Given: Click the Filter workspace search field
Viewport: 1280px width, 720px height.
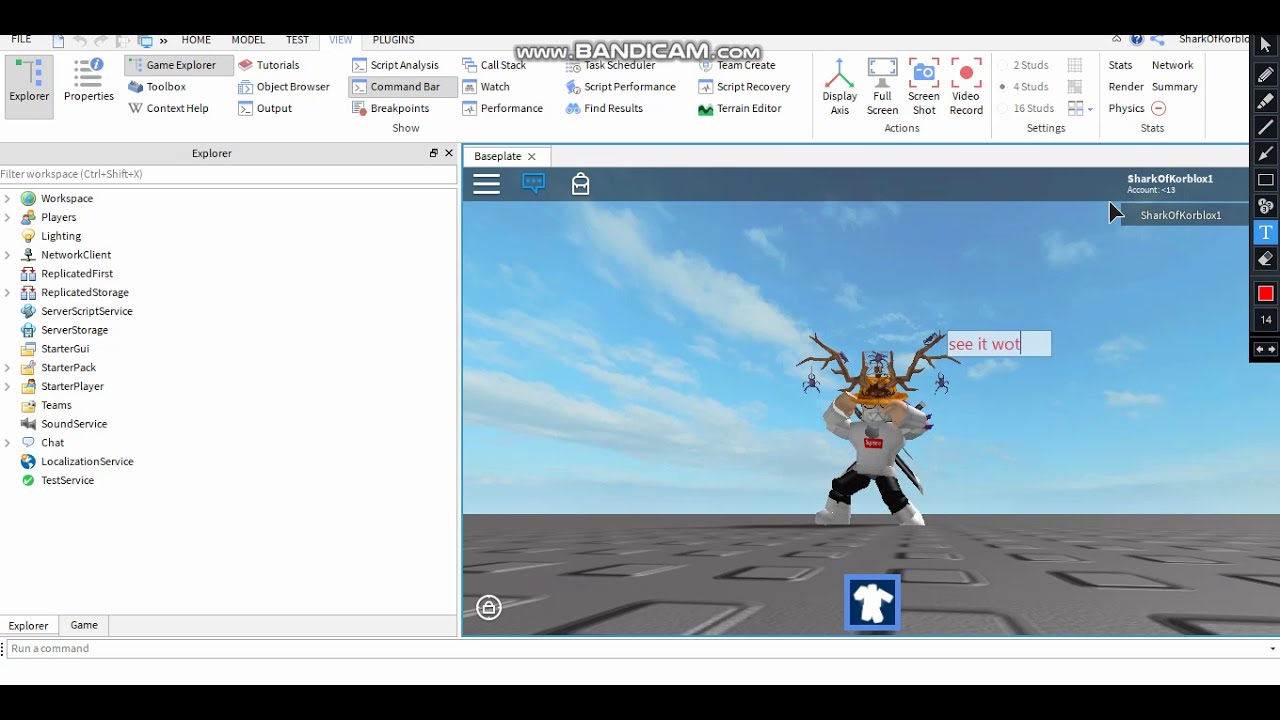Looking at the screenshot, I should tap(228, 174).
